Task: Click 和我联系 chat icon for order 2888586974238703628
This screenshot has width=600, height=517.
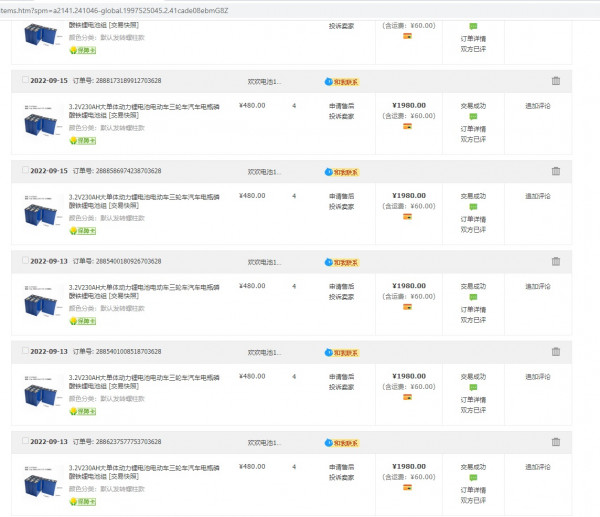Action: [x=341, y=171]
